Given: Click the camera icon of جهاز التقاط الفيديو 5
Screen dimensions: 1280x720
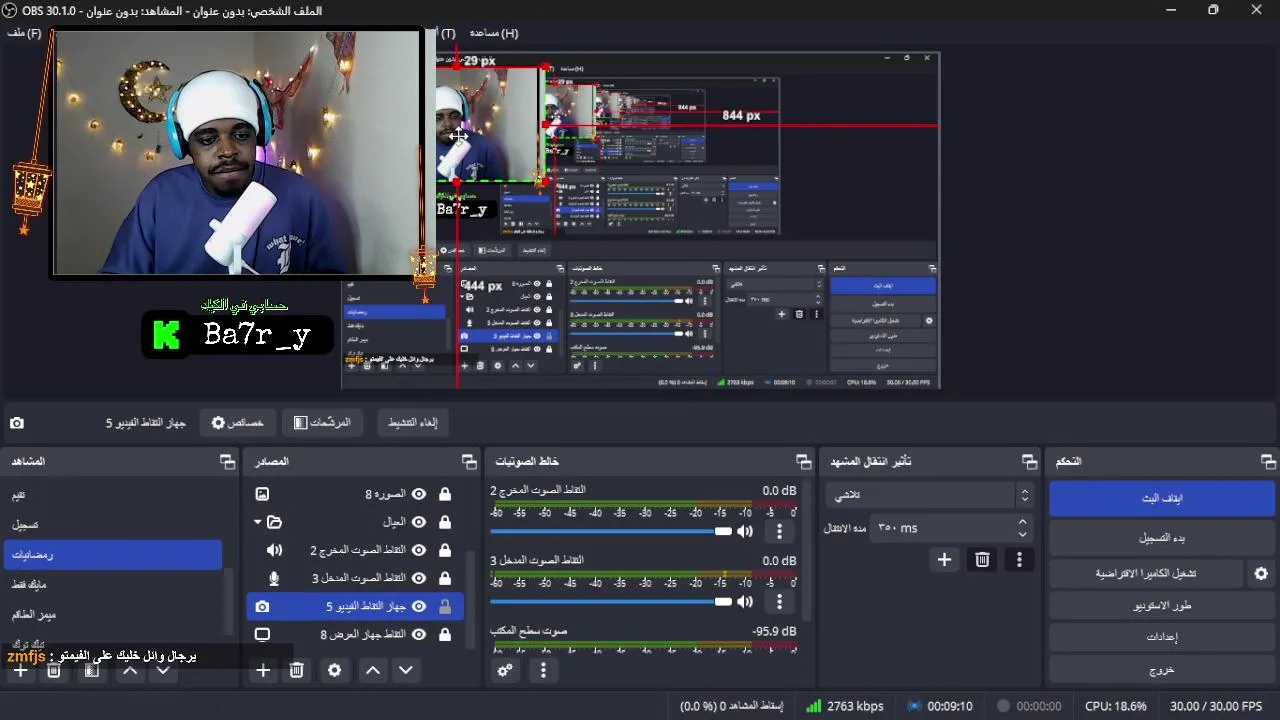Looking at the screenshot, I should coord(262,606).
